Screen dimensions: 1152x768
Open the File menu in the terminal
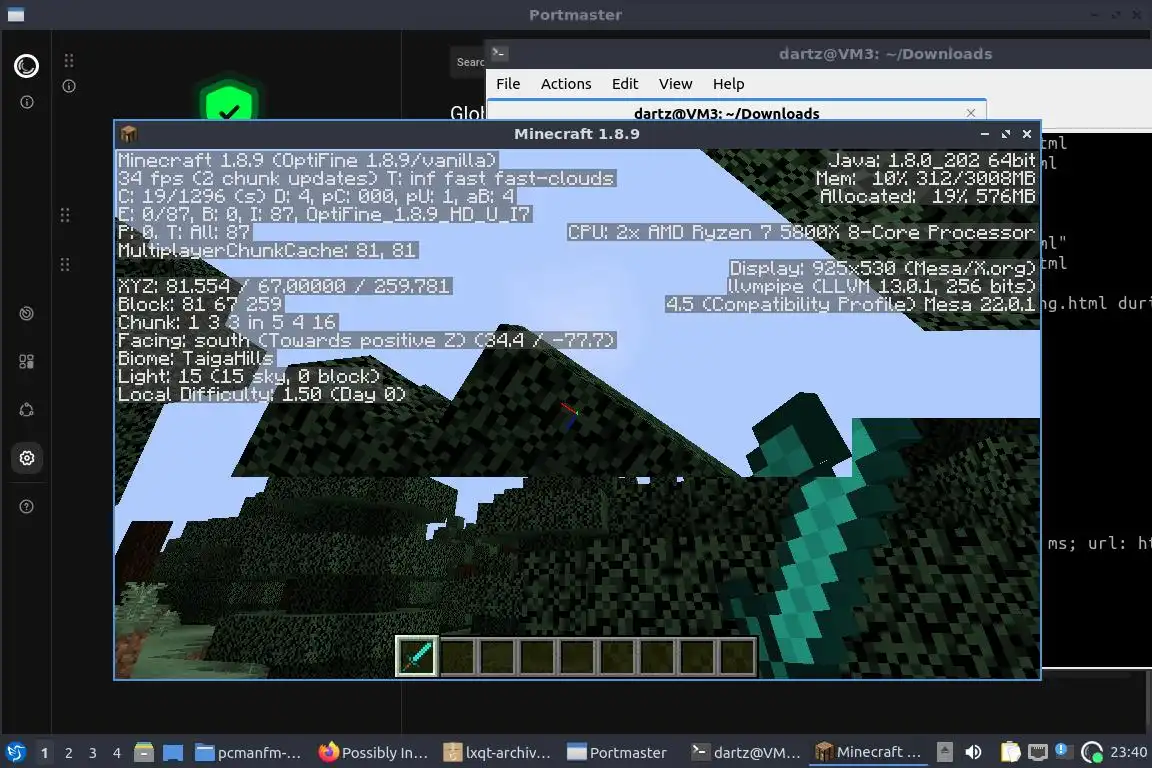(x=508, y=84)
